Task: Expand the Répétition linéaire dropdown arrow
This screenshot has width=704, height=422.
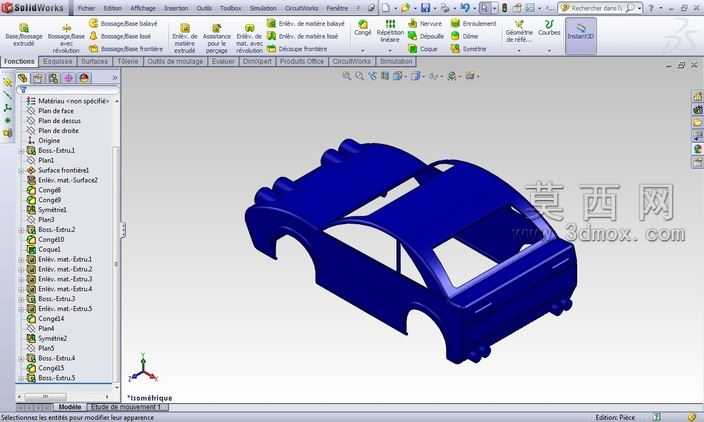Action: [x=390, y=50]
